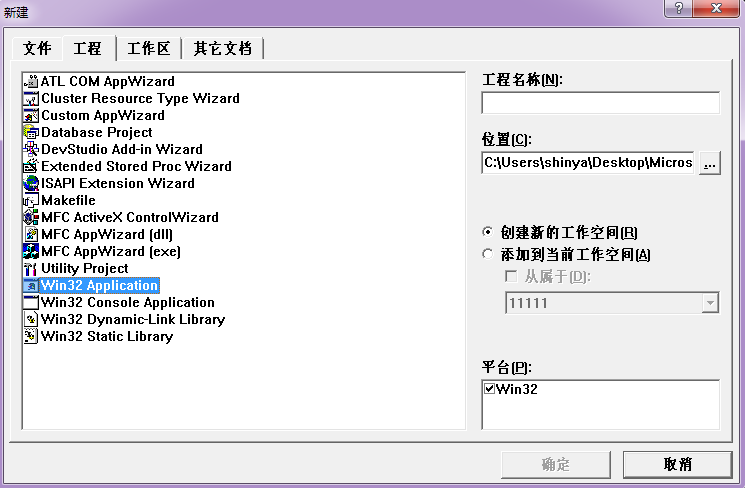Select the Win32 Console Application icon
Viewport: 745px width, 488px height.
point(31,303)
